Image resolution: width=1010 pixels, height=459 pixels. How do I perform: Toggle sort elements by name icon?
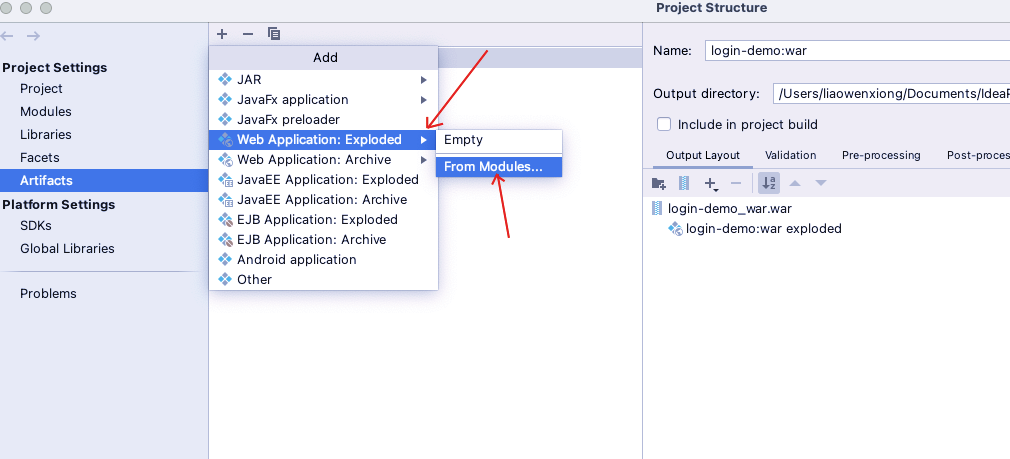[769, 183]
